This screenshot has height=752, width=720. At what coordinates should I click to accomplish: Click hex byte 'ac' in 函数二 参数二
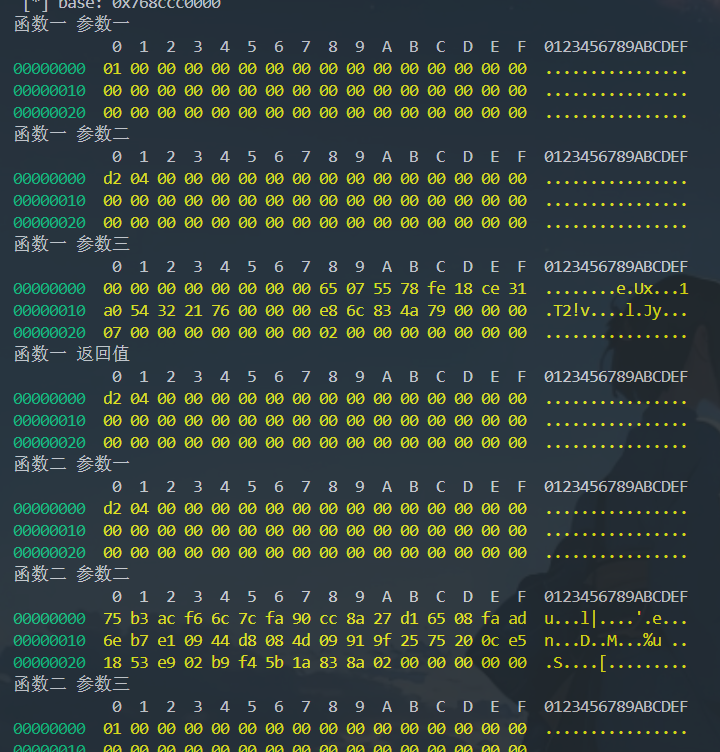(166, 619)
